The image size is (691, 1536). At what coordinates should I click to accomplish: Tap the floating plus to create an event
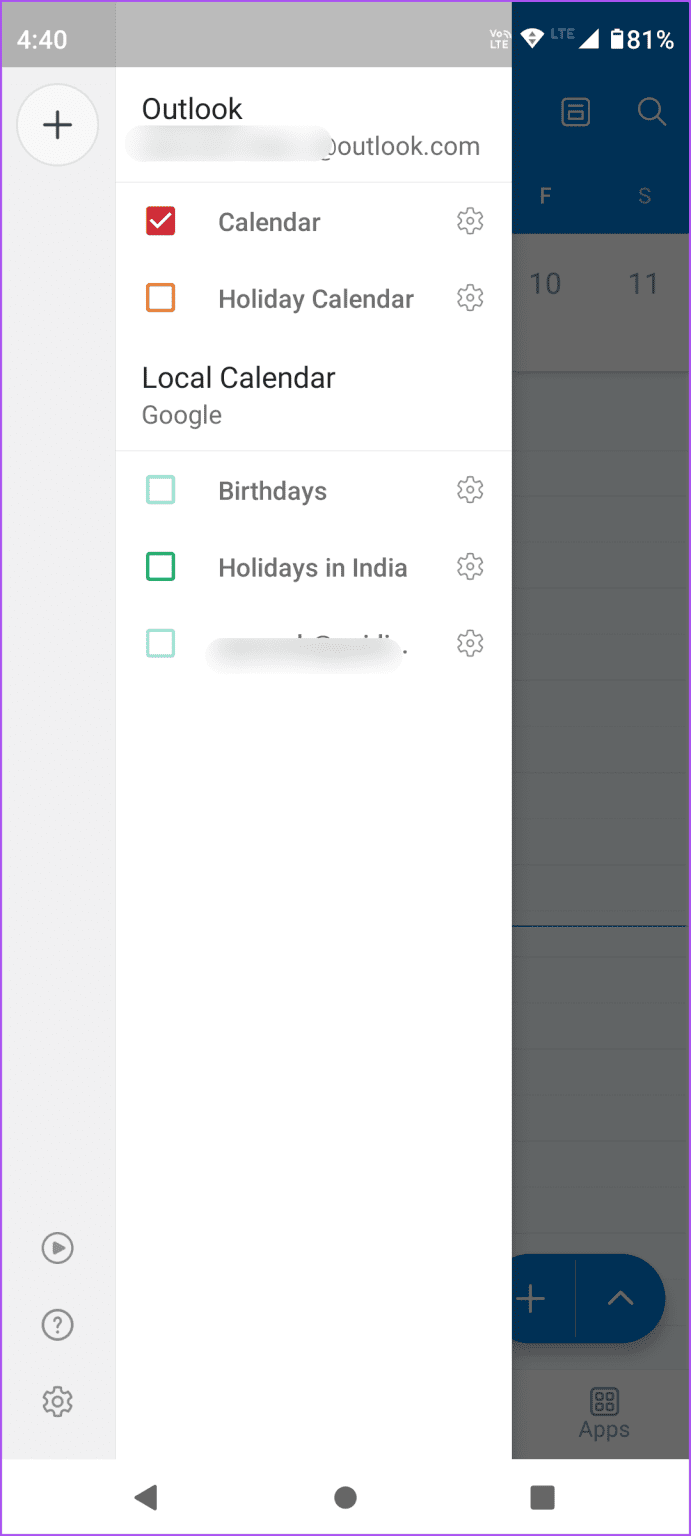[x=530, y=1298]
